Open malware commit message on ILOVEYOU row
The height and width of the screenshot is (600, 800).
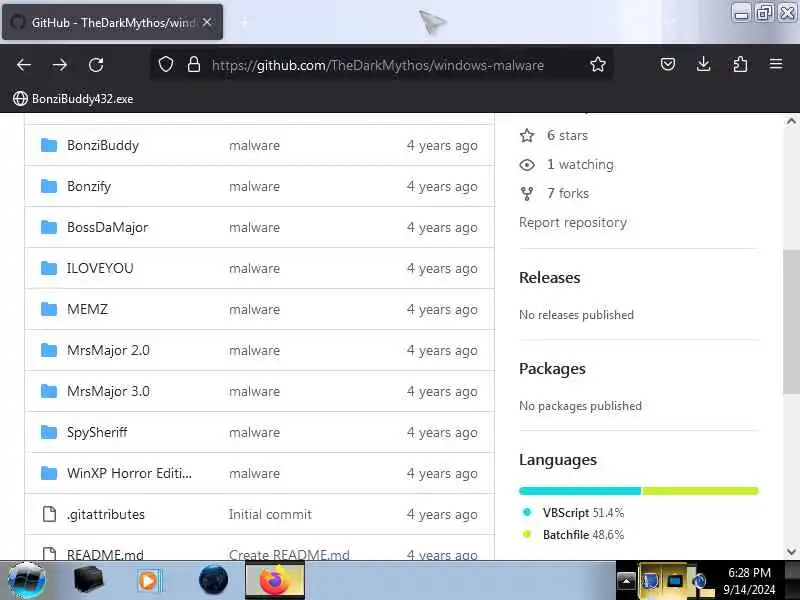tap(254, 268)
